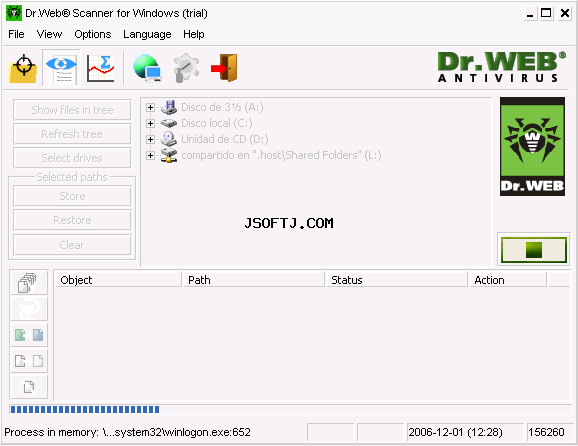Click the Dr.Web spider logo image
The height and width of the screenshot is (446, 578).
532,147
